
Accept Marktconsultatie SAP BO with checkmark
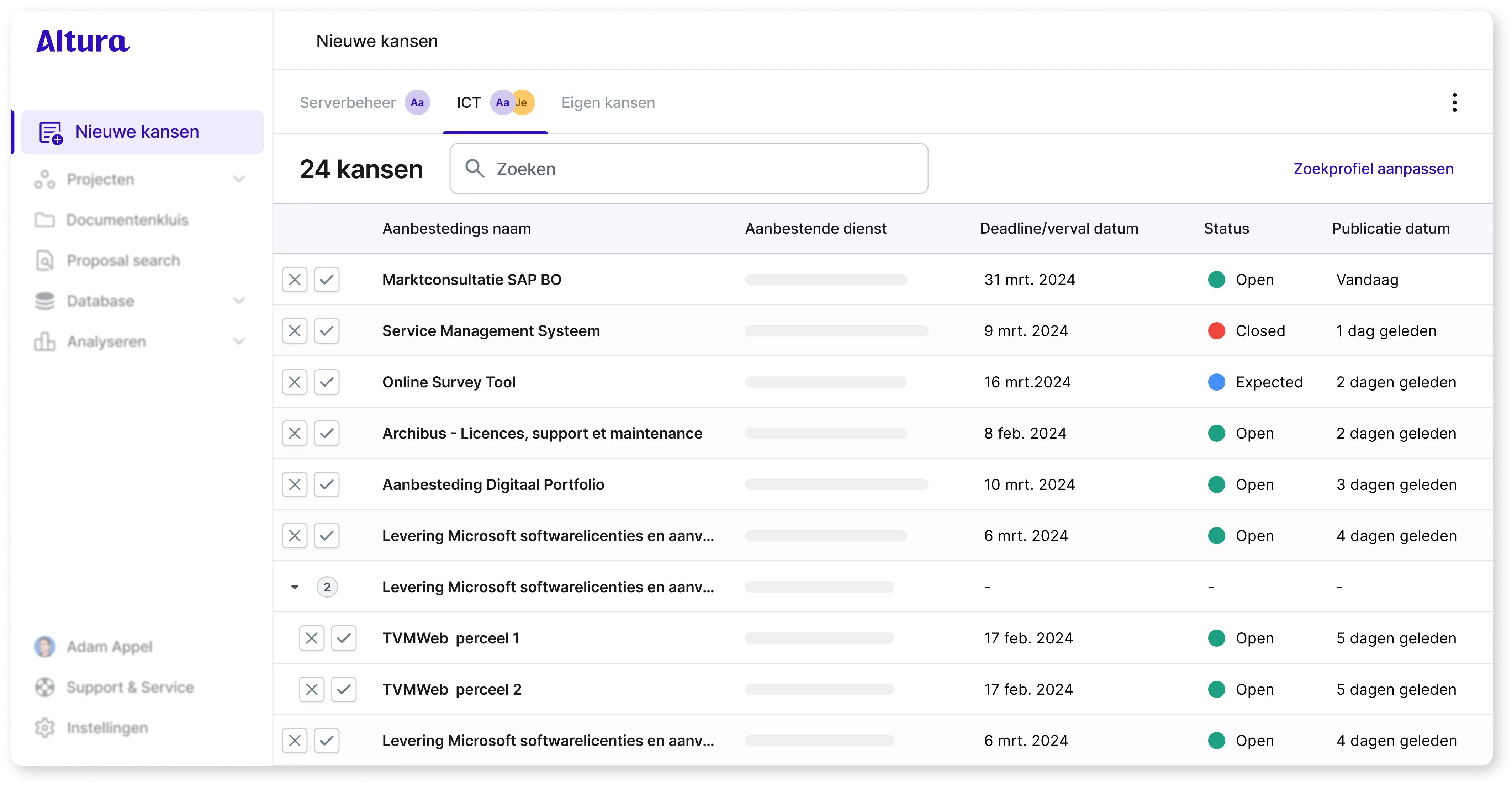[327, 280]
